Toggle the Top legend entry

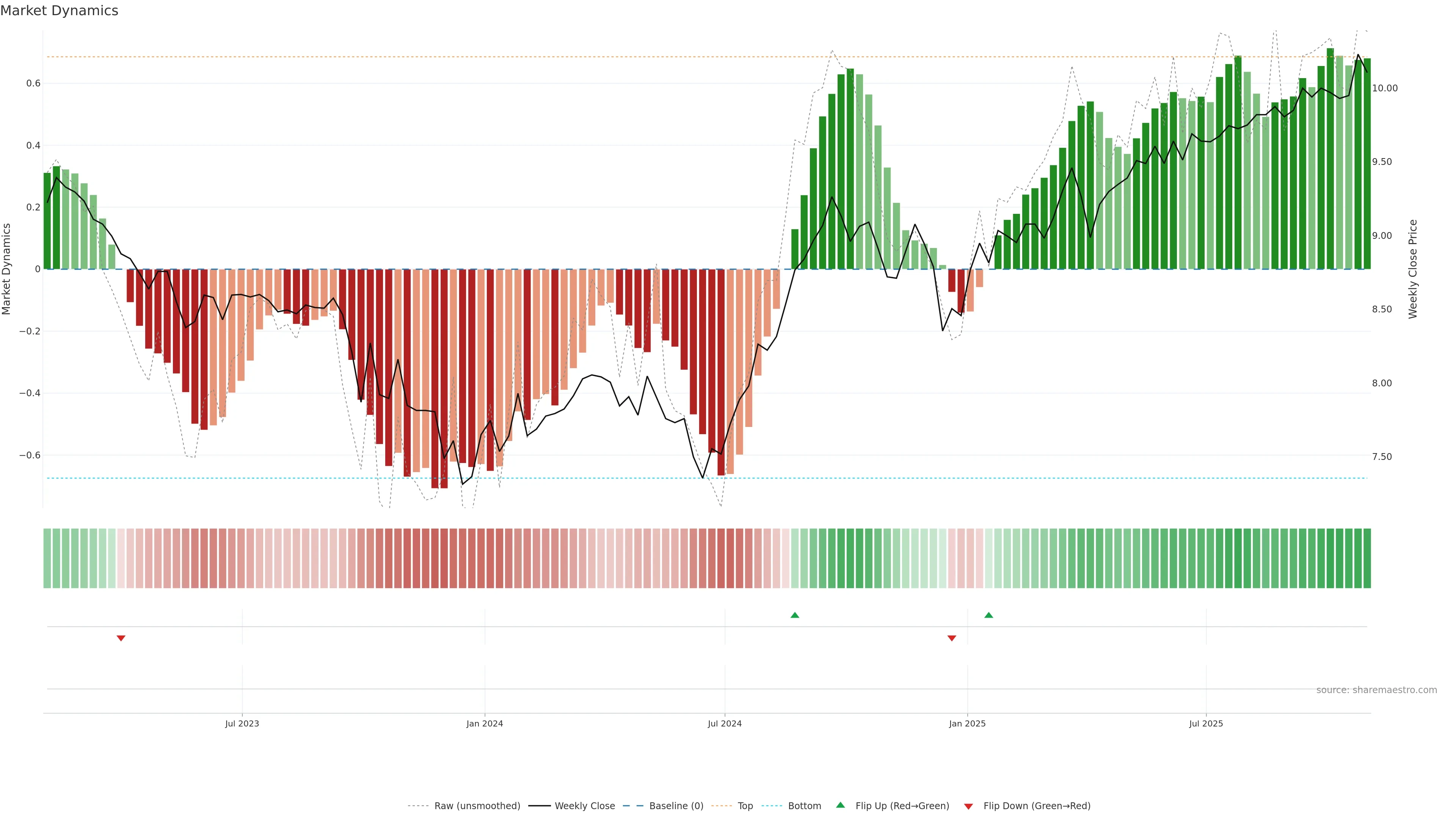(x=745, y=806)
